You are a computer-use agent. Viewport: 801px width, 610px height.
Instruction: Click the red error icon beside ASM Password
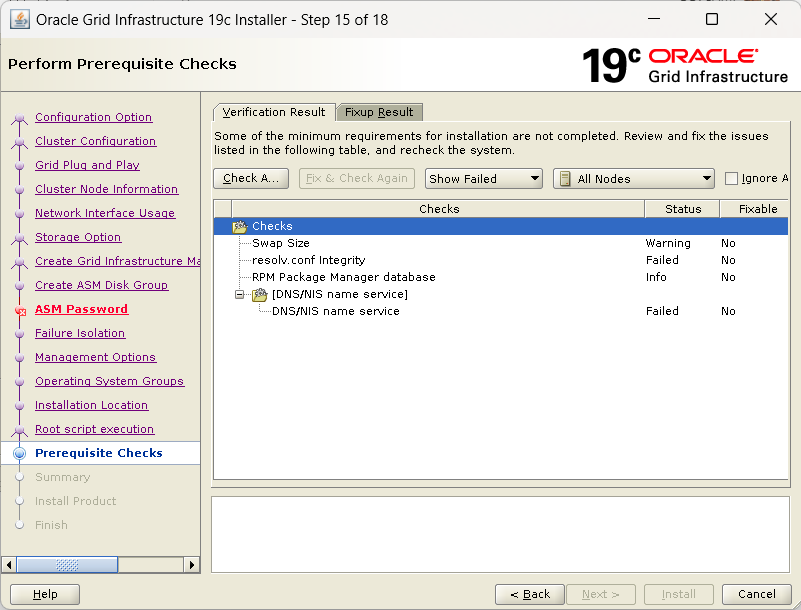[x=20, y=311]
